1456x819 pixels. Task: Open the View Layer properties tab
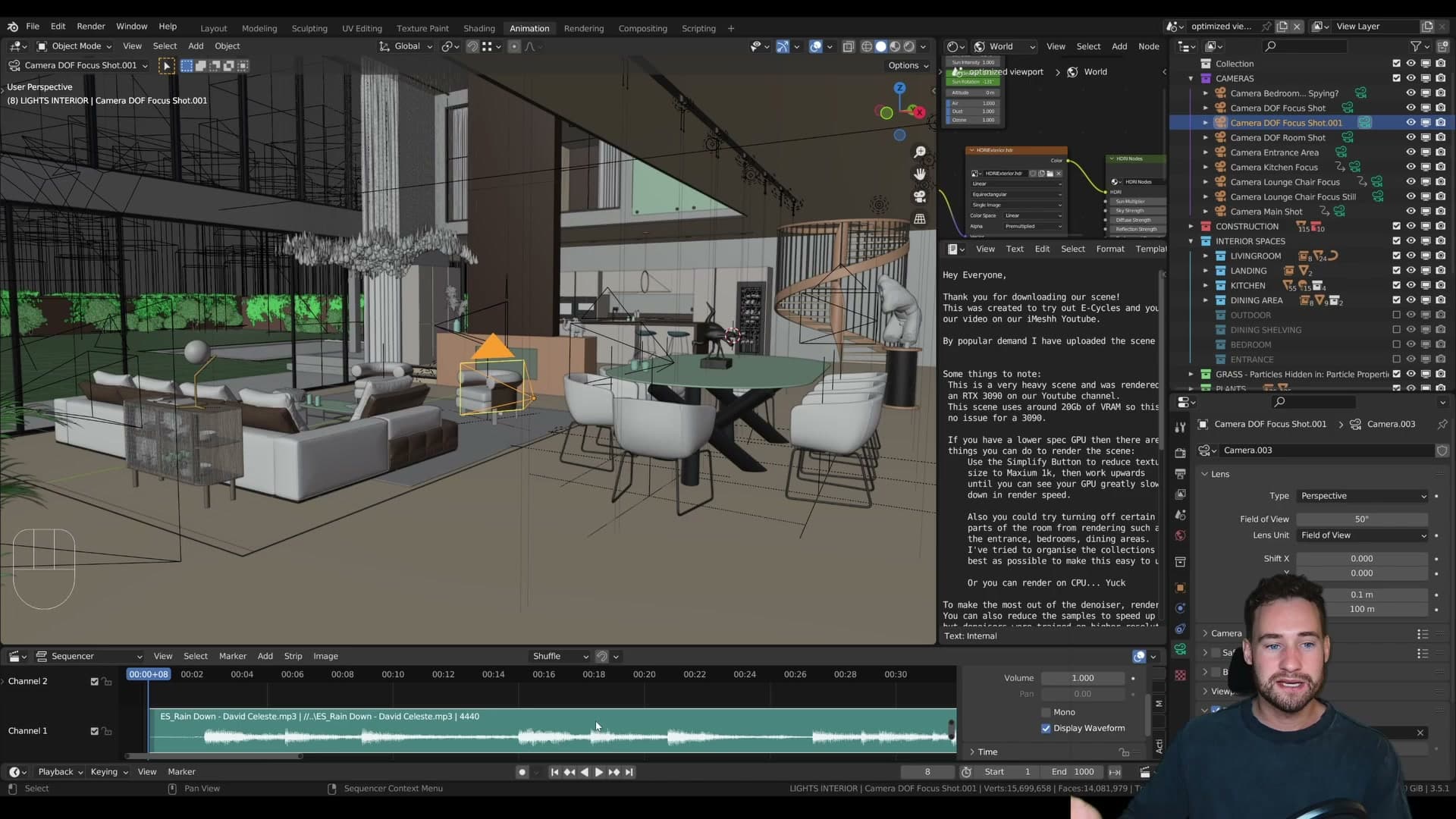click(x=1180, y=494)
